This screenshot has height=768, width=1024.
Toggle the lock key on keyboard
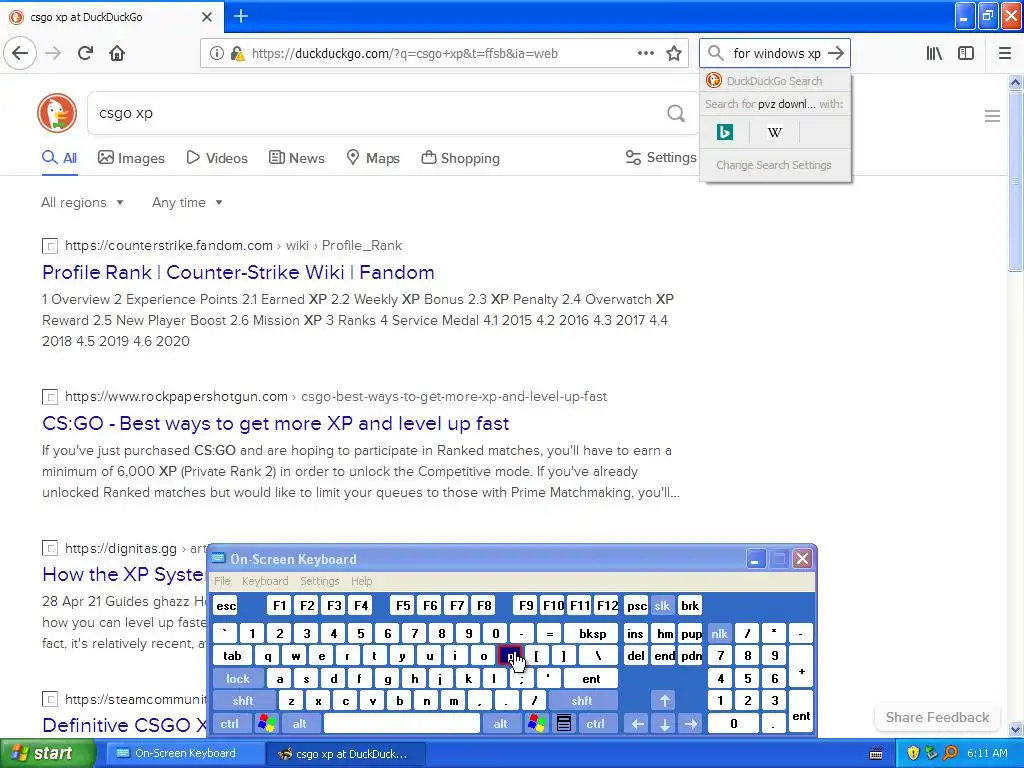tap(238, 679)
